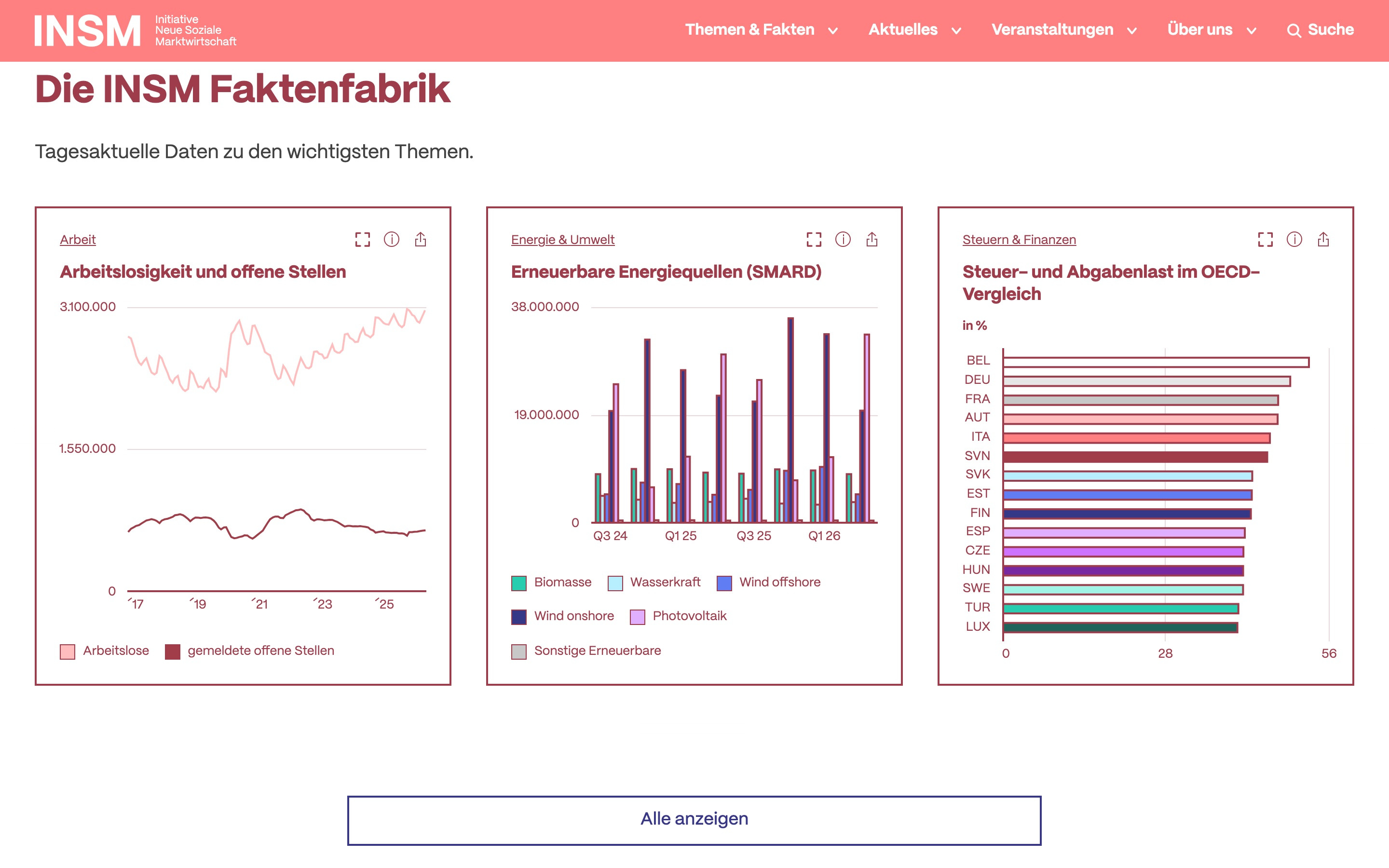Open the Veranstaltungen menu

point(1052,30)
